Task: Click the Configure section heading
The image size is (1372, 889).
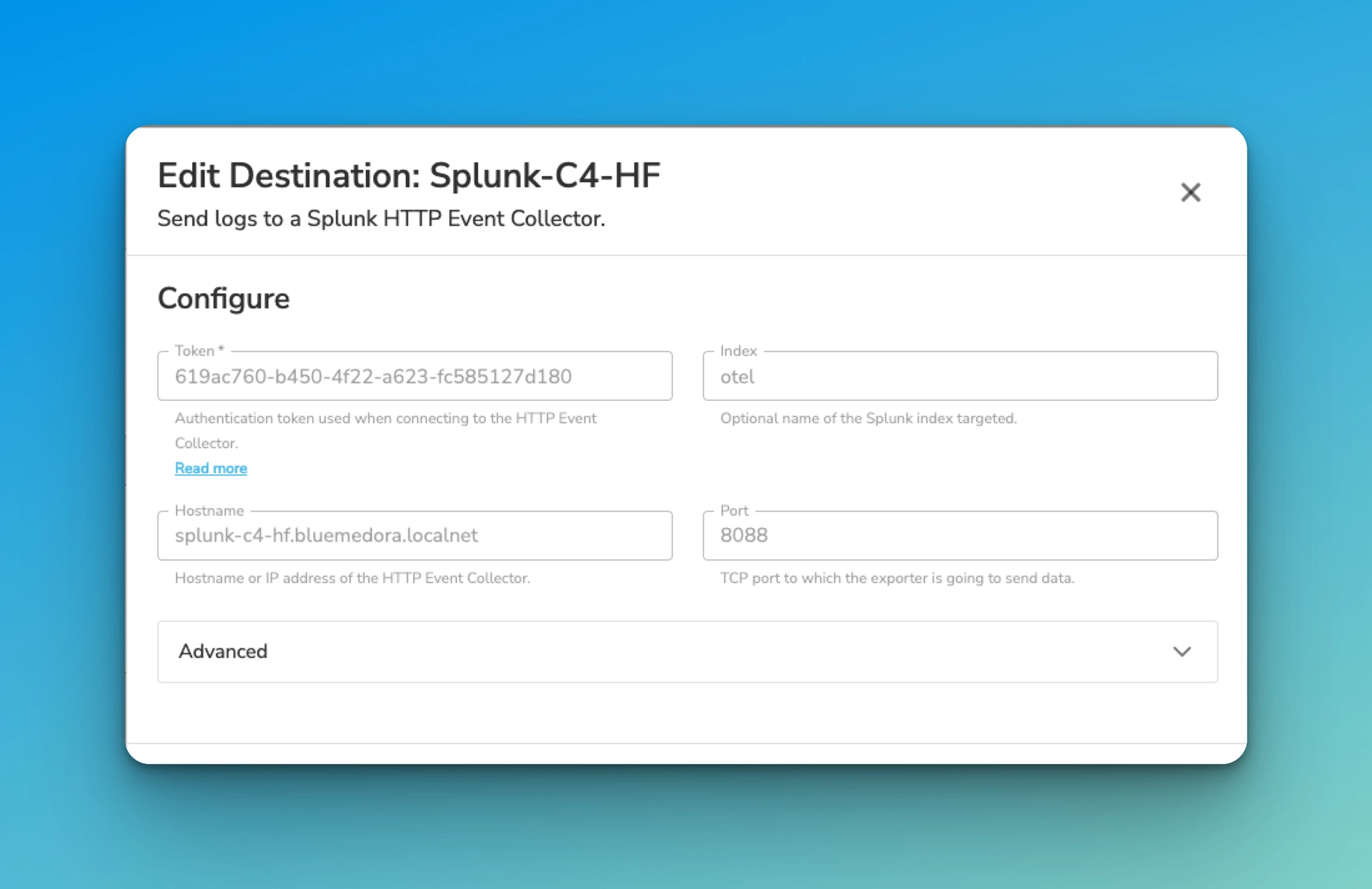Action: 223,298
